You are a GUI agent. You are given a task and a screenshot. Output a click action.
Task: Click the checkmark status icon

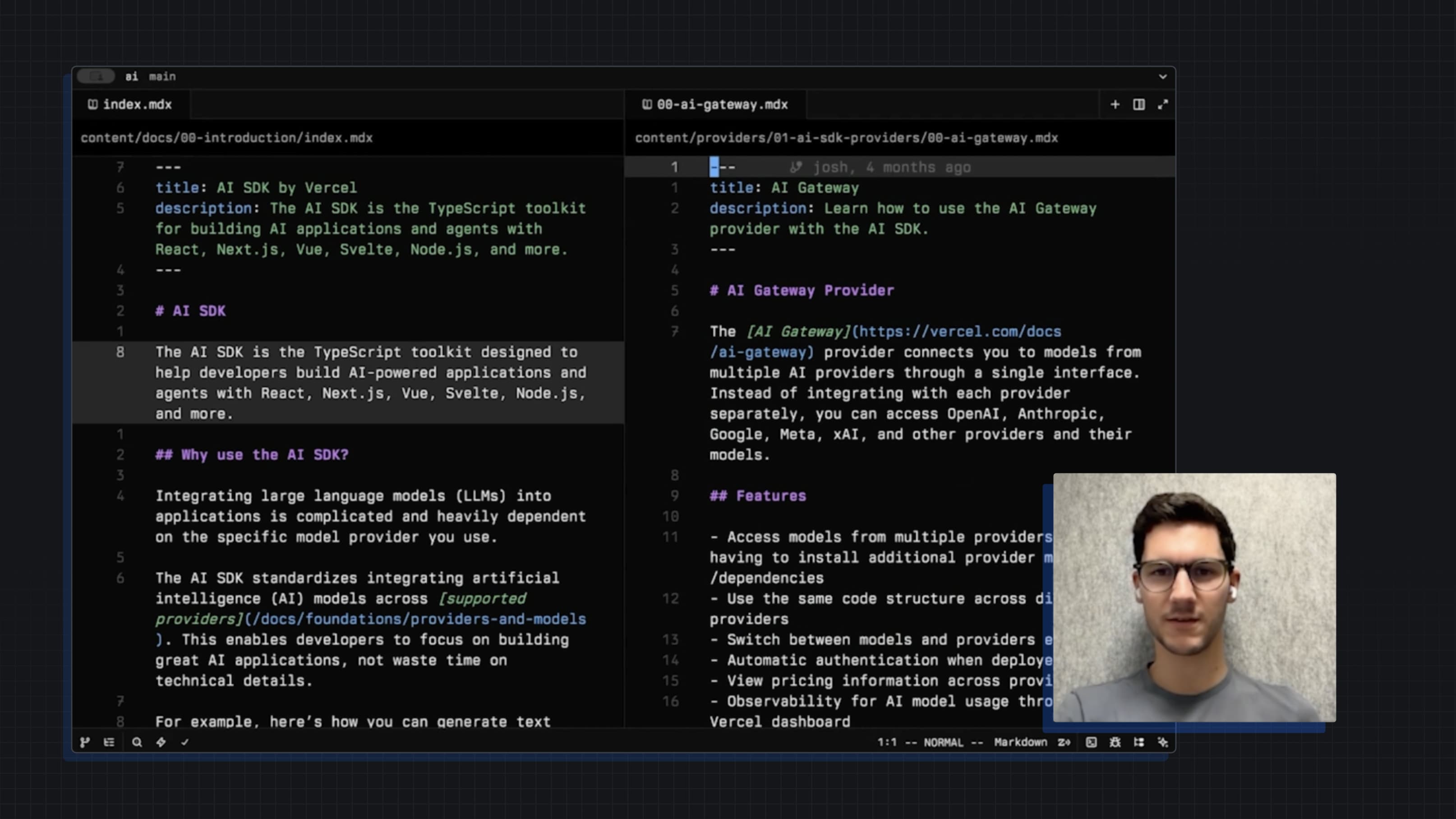click(x=185, y=742)
